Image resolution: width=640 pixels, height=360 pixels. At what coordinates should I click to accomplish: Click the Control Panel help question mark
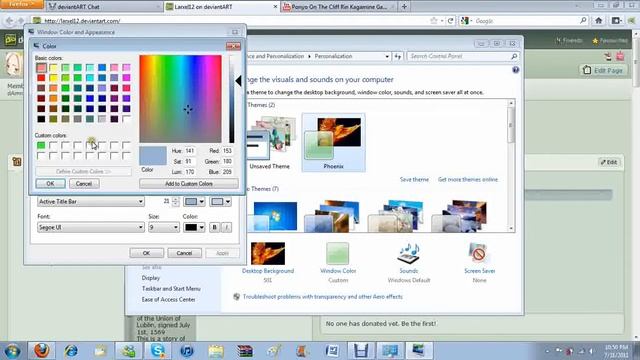coord(516,70)
